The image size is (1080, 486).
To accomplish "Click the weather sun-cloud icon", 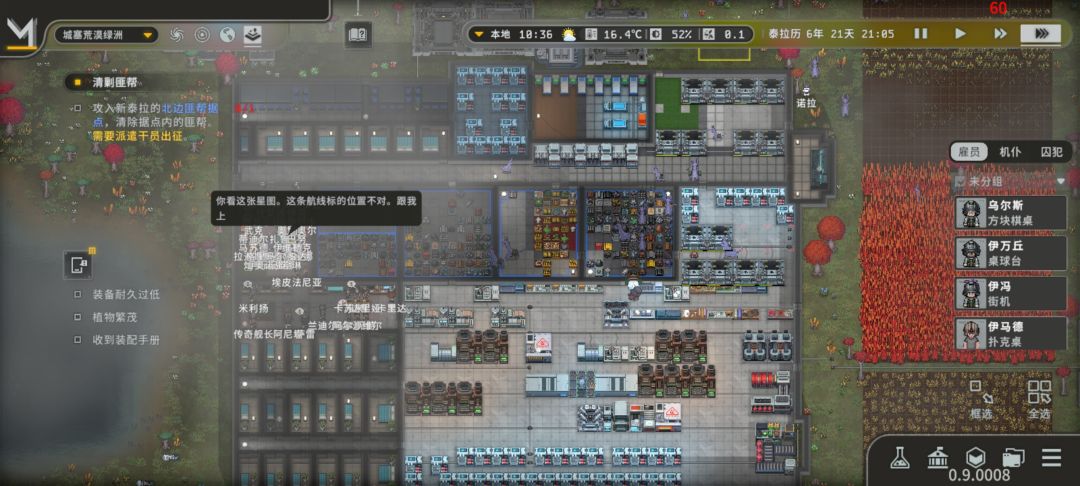I will 569,34.
